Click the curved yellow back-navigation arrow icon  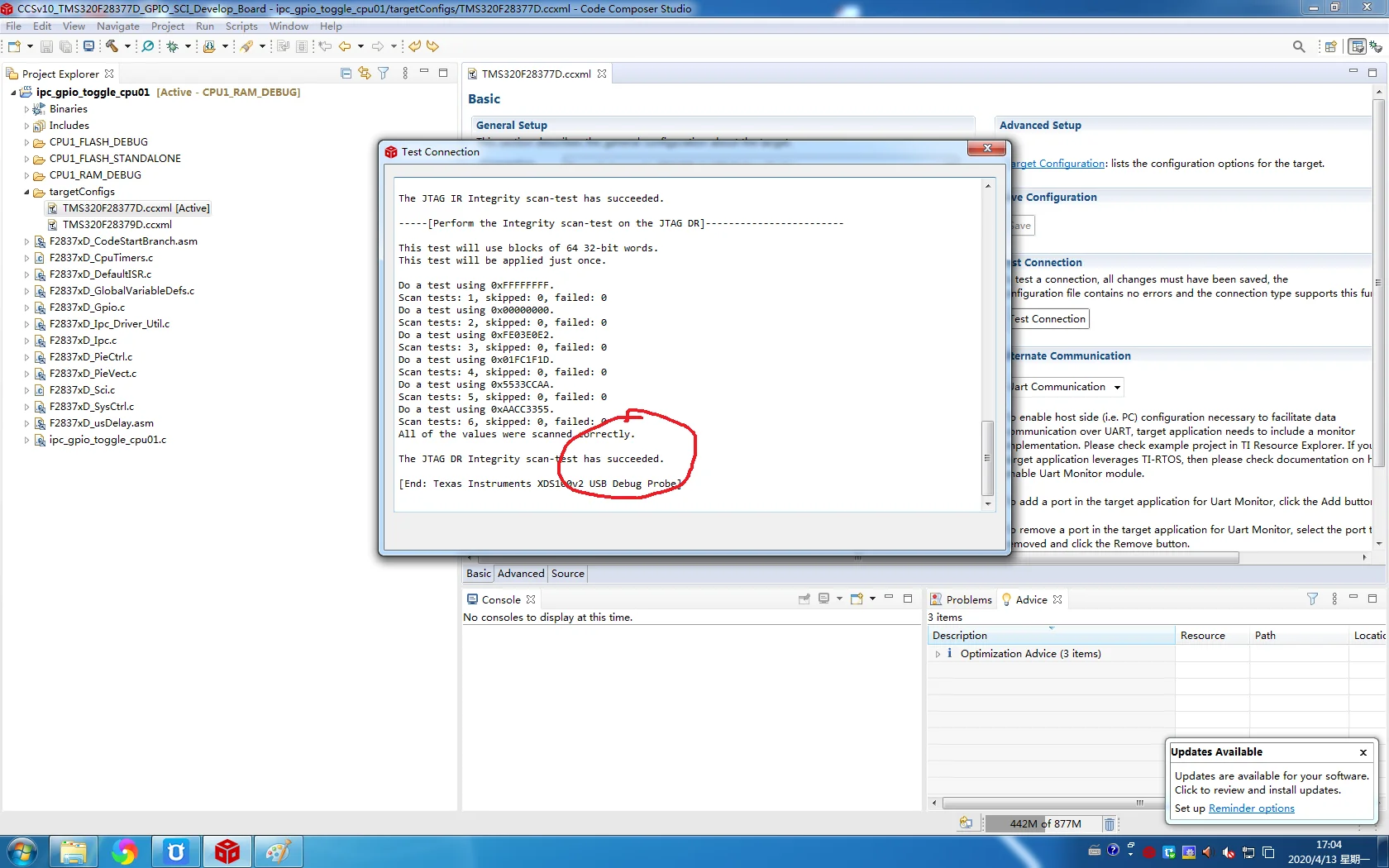pos(415,46)
